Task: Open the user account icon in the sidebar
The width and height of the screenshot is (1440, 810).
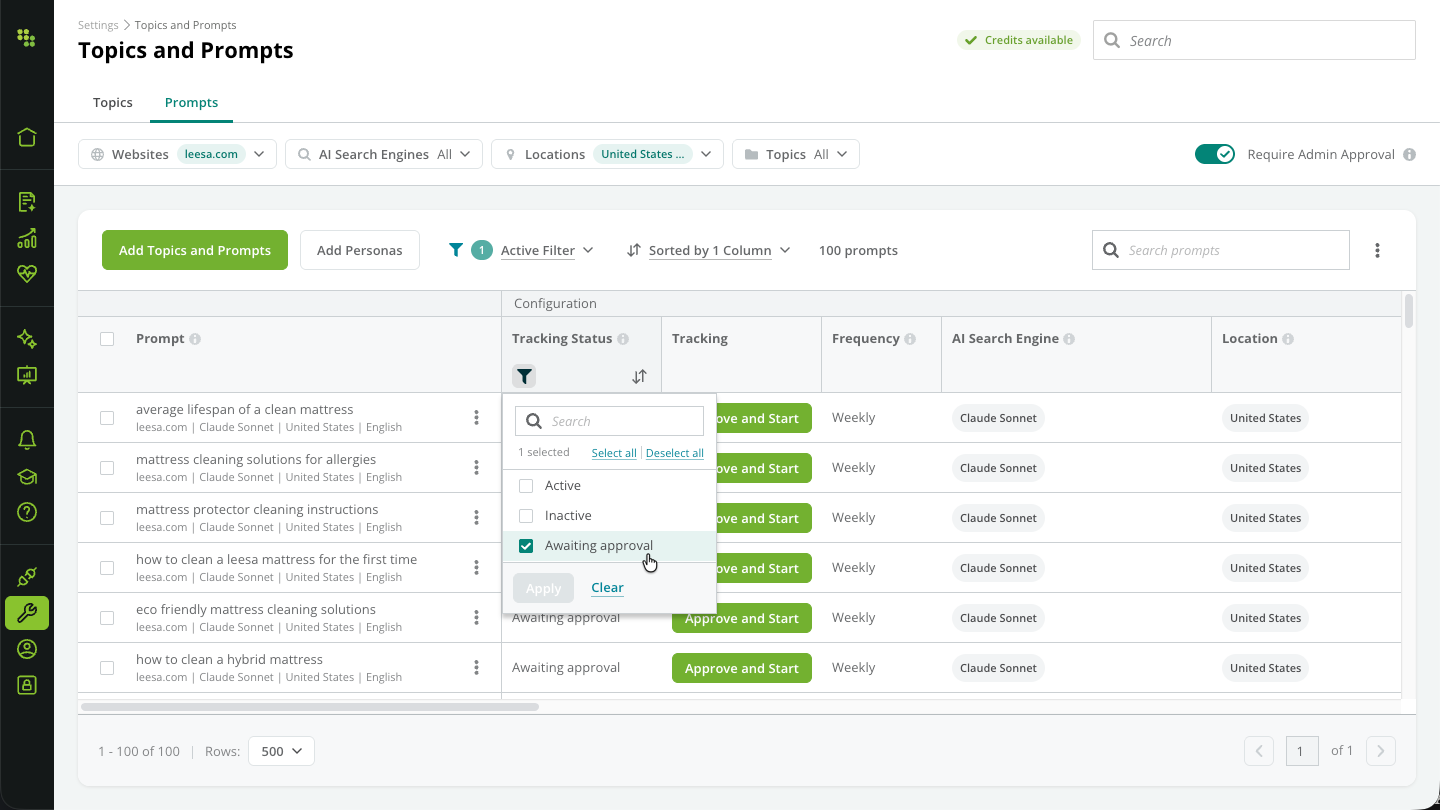Action: pos(27,649)
